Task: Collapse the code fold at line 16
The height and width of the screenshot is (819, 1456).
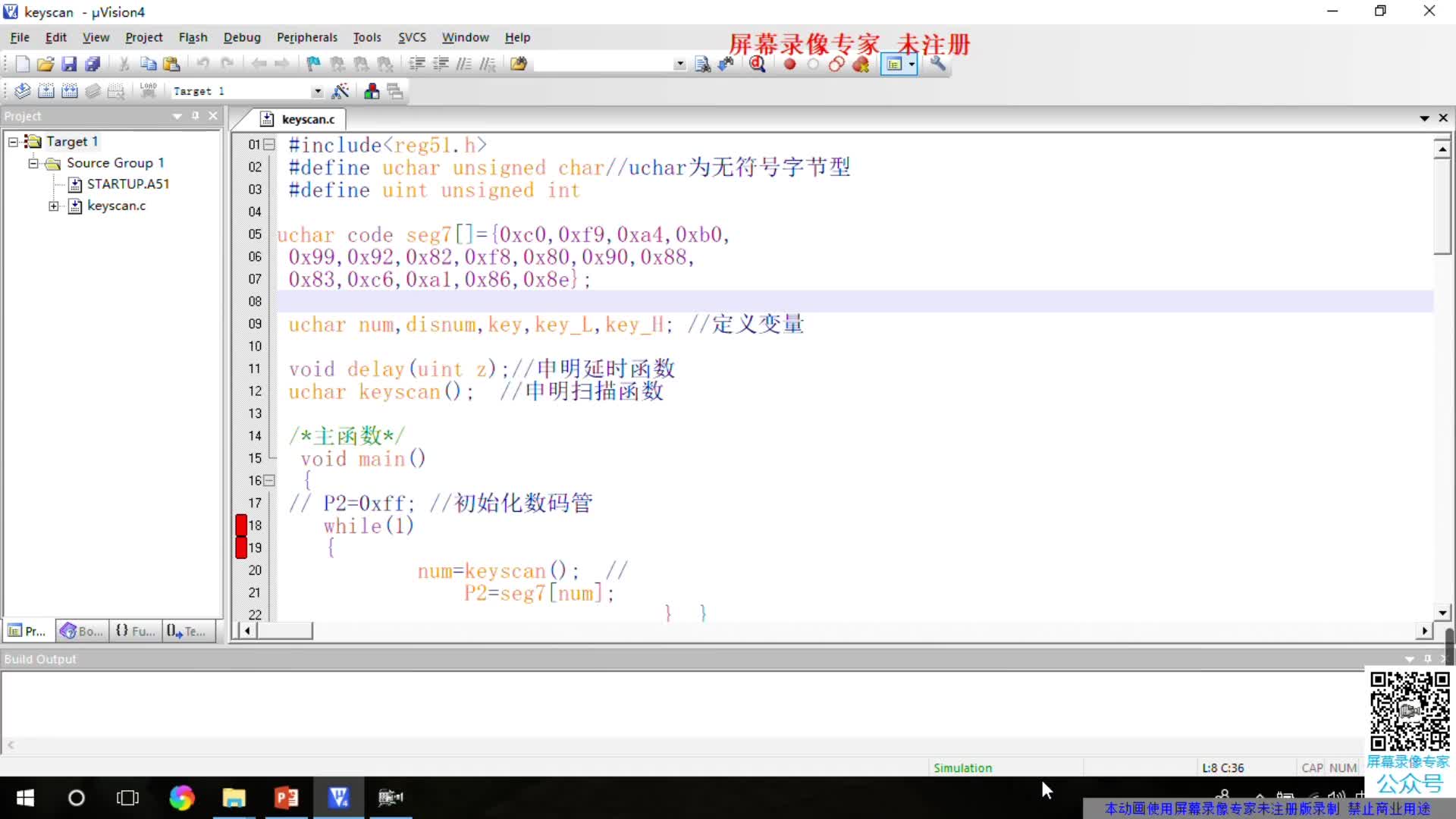Action: [269, 480]
